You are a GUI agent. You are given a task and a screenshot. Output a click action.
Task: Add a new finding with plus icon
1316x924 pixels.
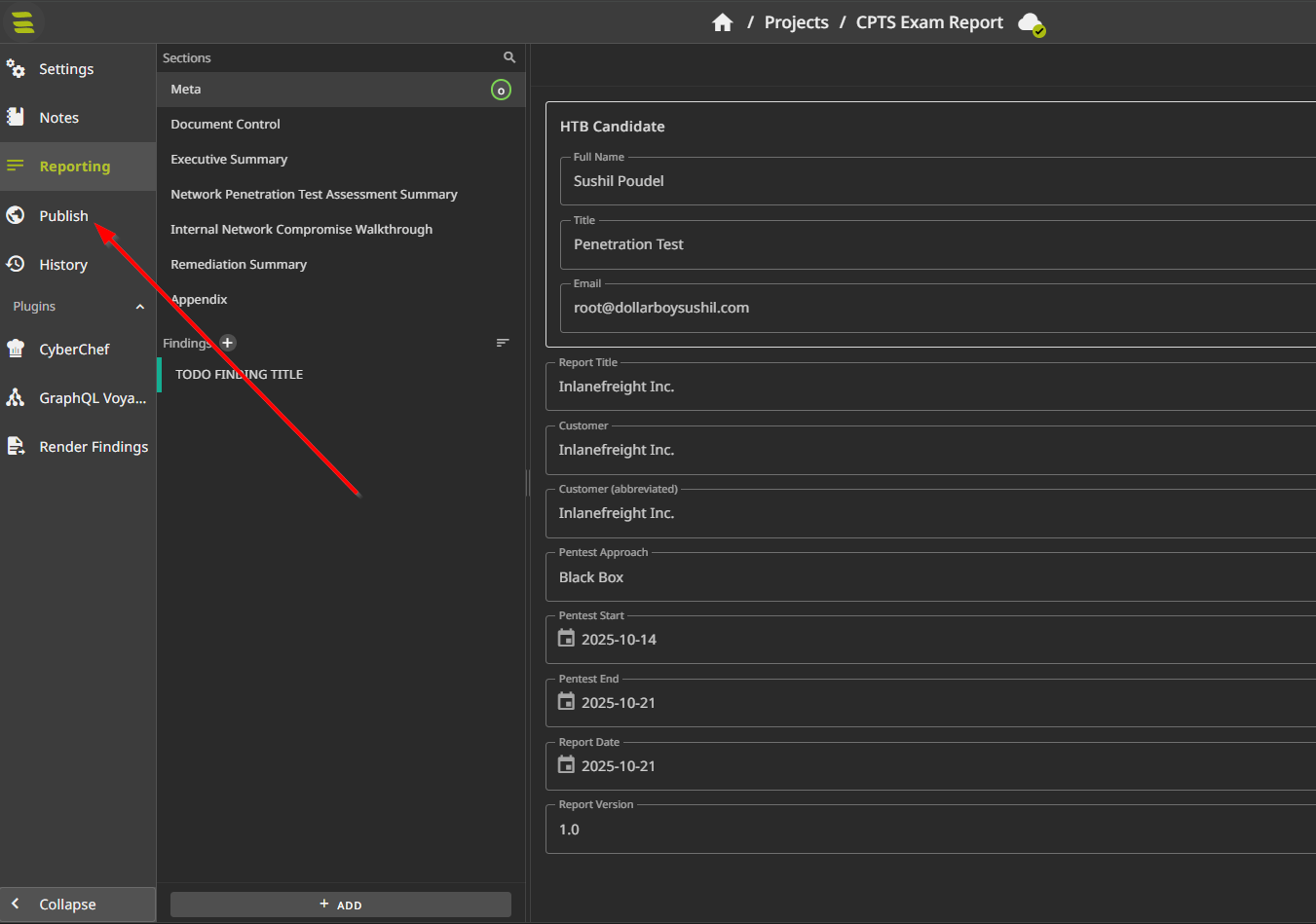coord(228,343)
